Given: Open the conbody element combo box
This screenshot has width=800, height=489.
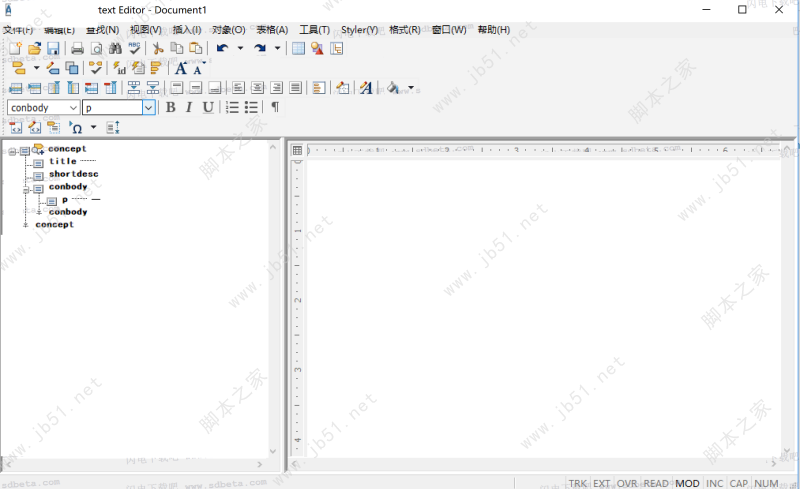Looking at the screenshot, I should (43, 108).
